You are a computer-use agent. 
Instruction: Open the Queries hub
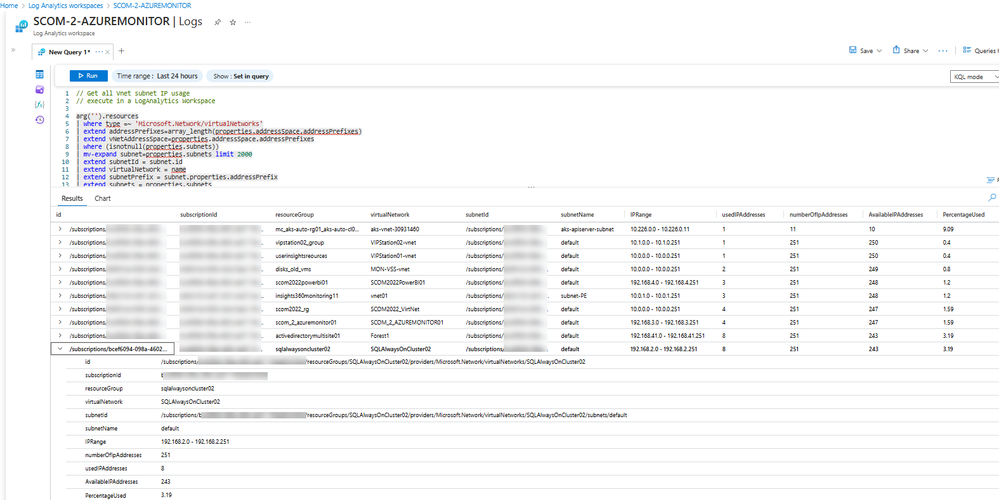[980, 50]
